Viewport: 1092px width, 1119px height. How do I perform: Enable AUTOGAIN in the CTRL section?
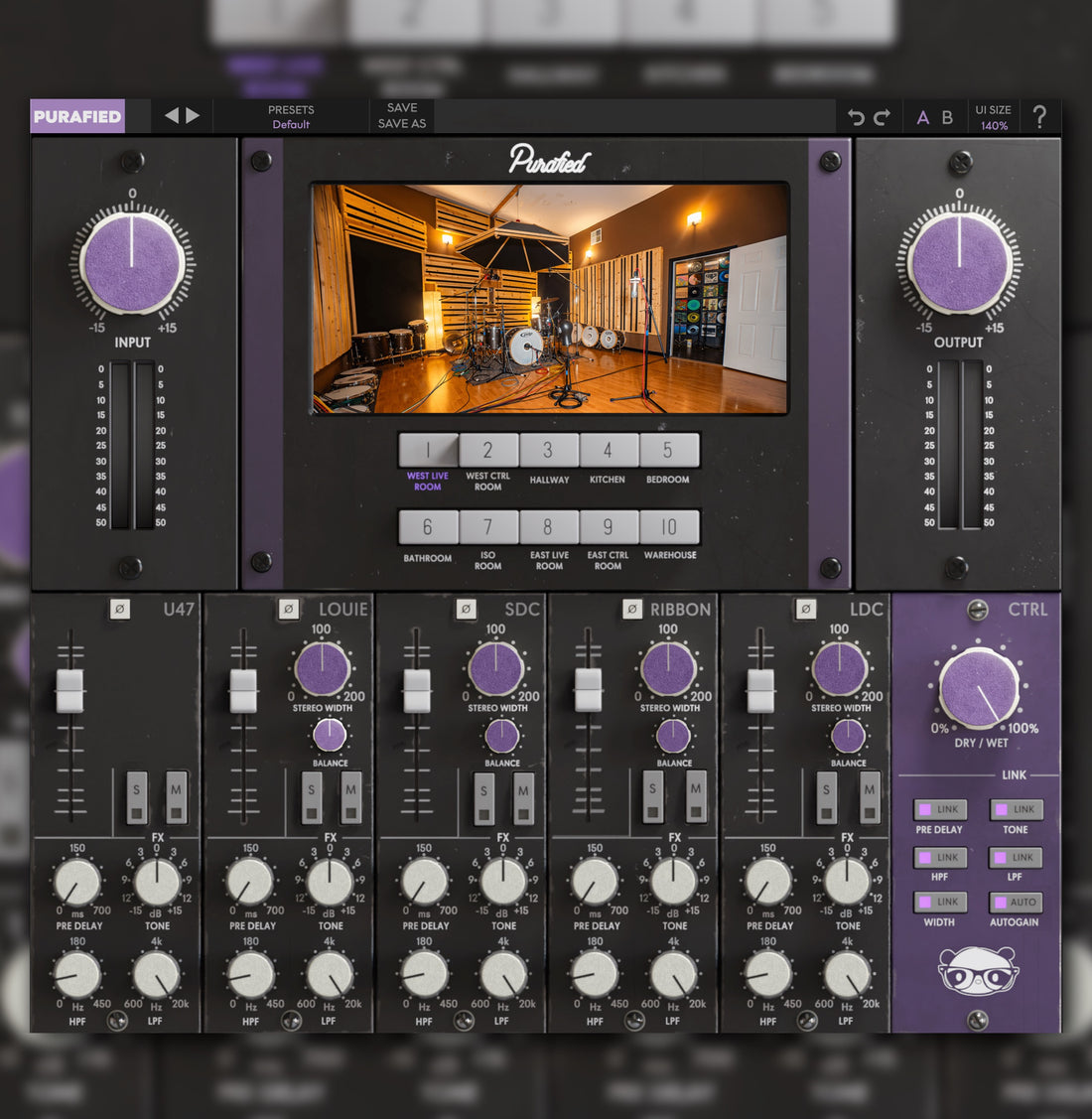click(x=1015, y=903)
